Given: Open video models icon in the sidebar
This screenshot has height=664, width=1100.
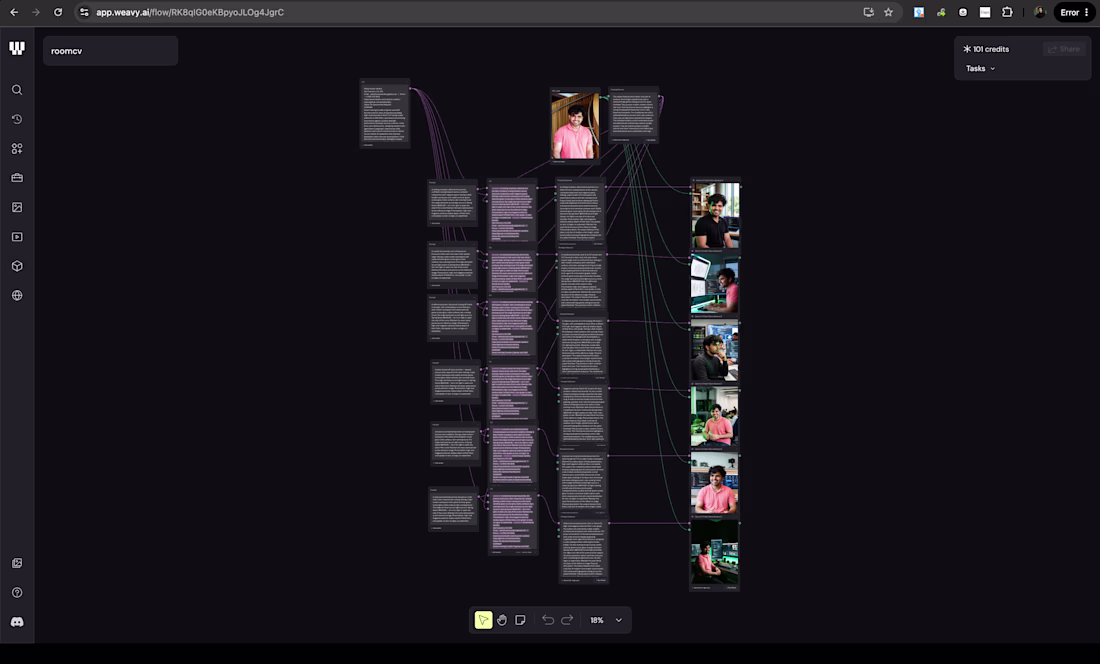Looking at the screenshot, I should click(x=17, y=237).
